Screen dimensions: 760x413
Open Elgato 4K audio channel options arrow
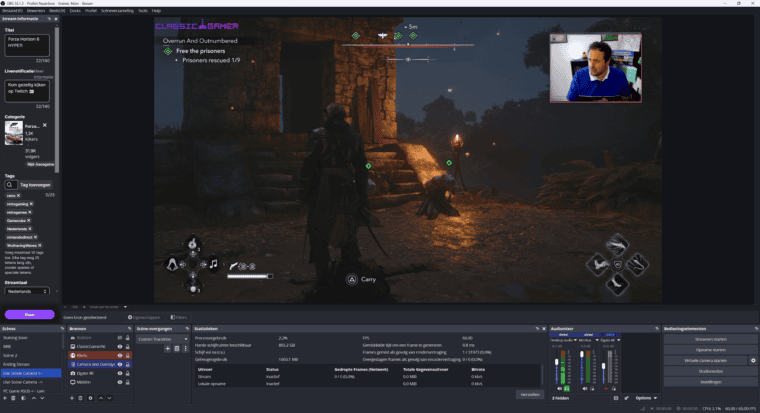[x=618, y=340]
